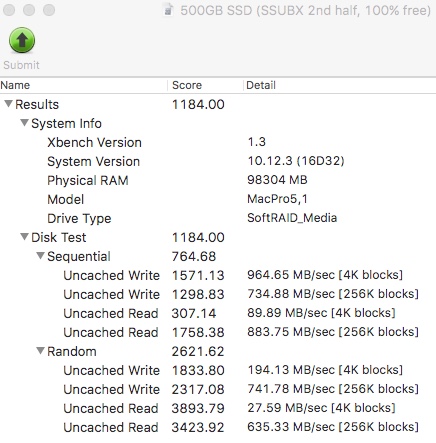Select the Xbench Version row
Screen dimensions: 436x443
pos(218,142)
